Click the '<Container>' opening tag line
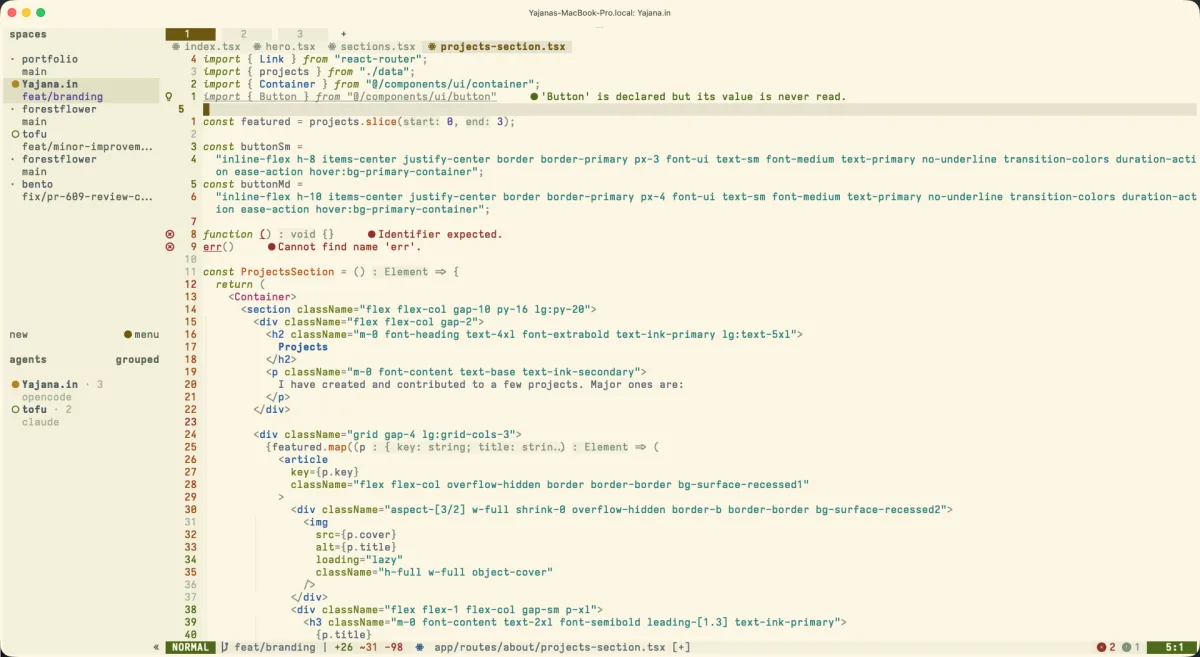The width and height of the screenshot is (1200, 657). 262,297
